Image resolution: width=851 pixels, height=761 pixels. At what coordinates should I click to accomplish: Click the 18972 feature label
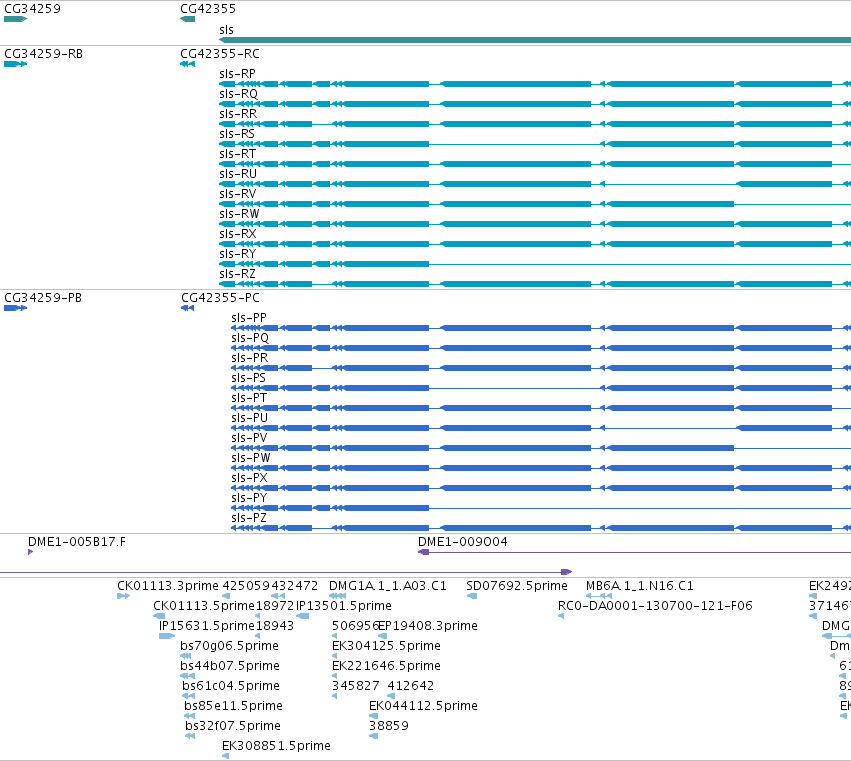(275, 606)
